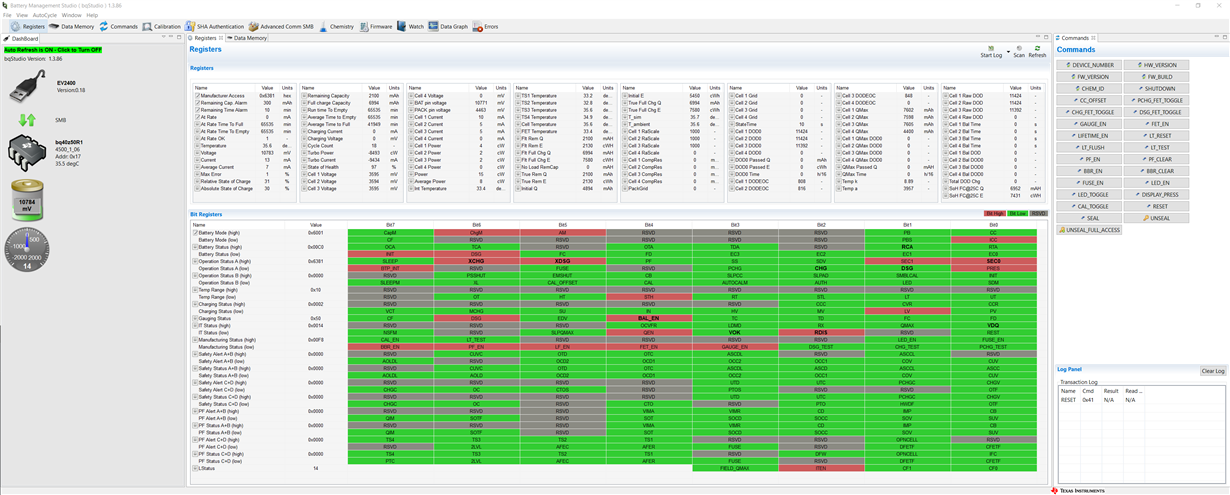Click the SMB green arrows icon
The height and width of the screenshot is (495, 1230).
click(x=27, y=120)
